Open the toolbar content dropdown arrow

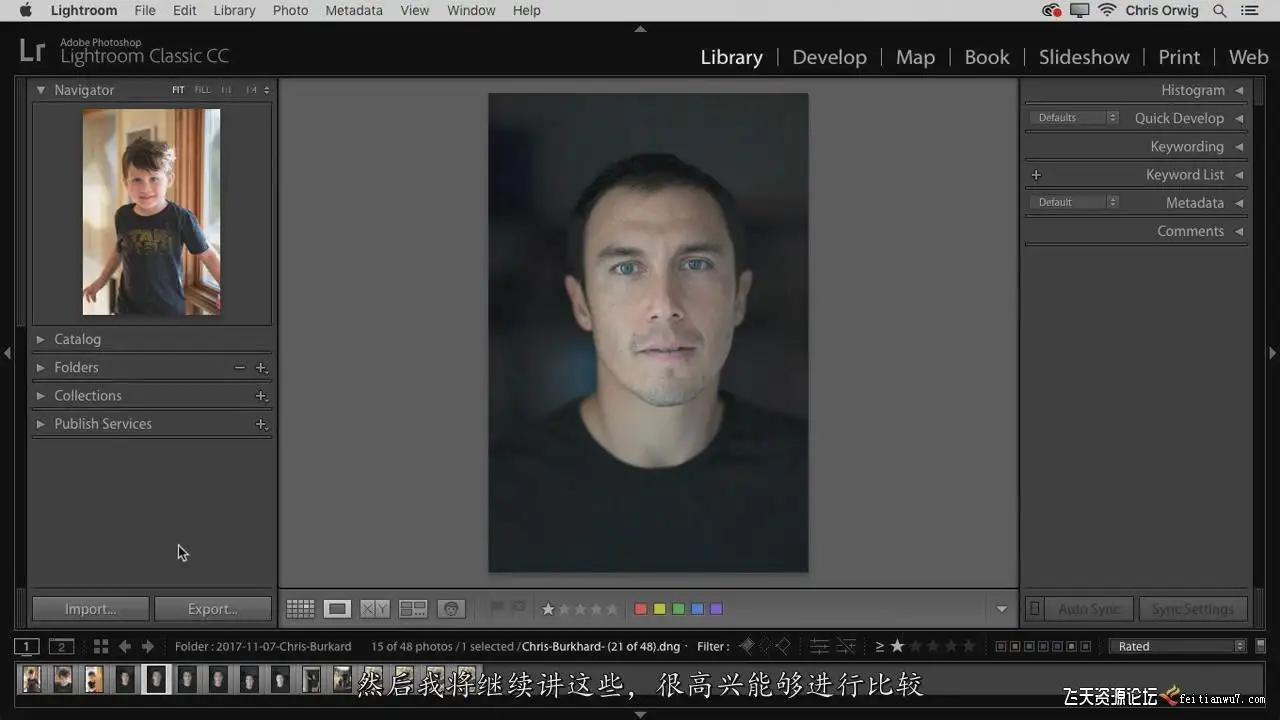tap(1002, 609)
